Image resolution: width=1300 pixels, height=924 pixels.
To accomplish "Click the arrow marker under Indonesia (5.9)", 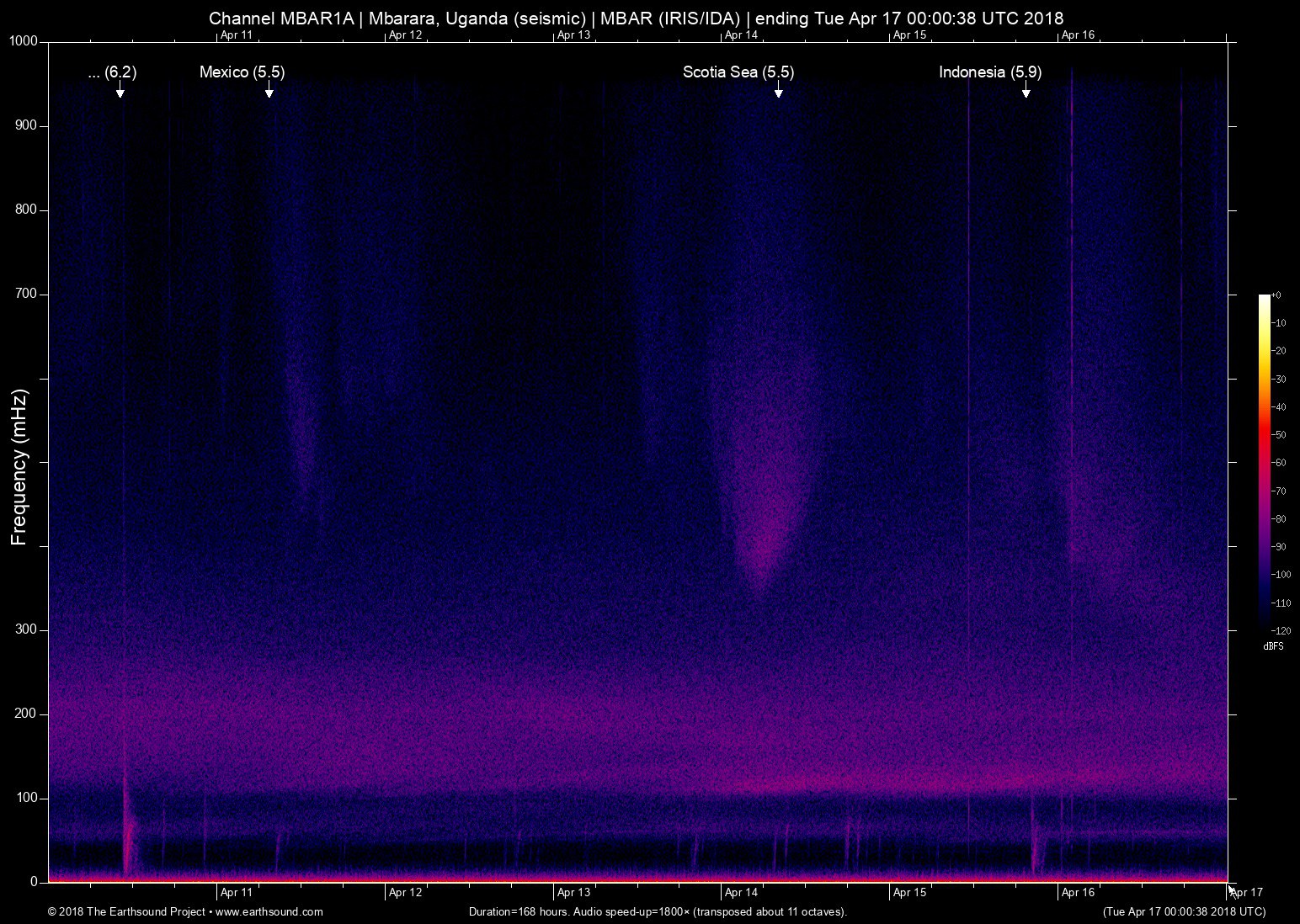I will click(1026, 89).
